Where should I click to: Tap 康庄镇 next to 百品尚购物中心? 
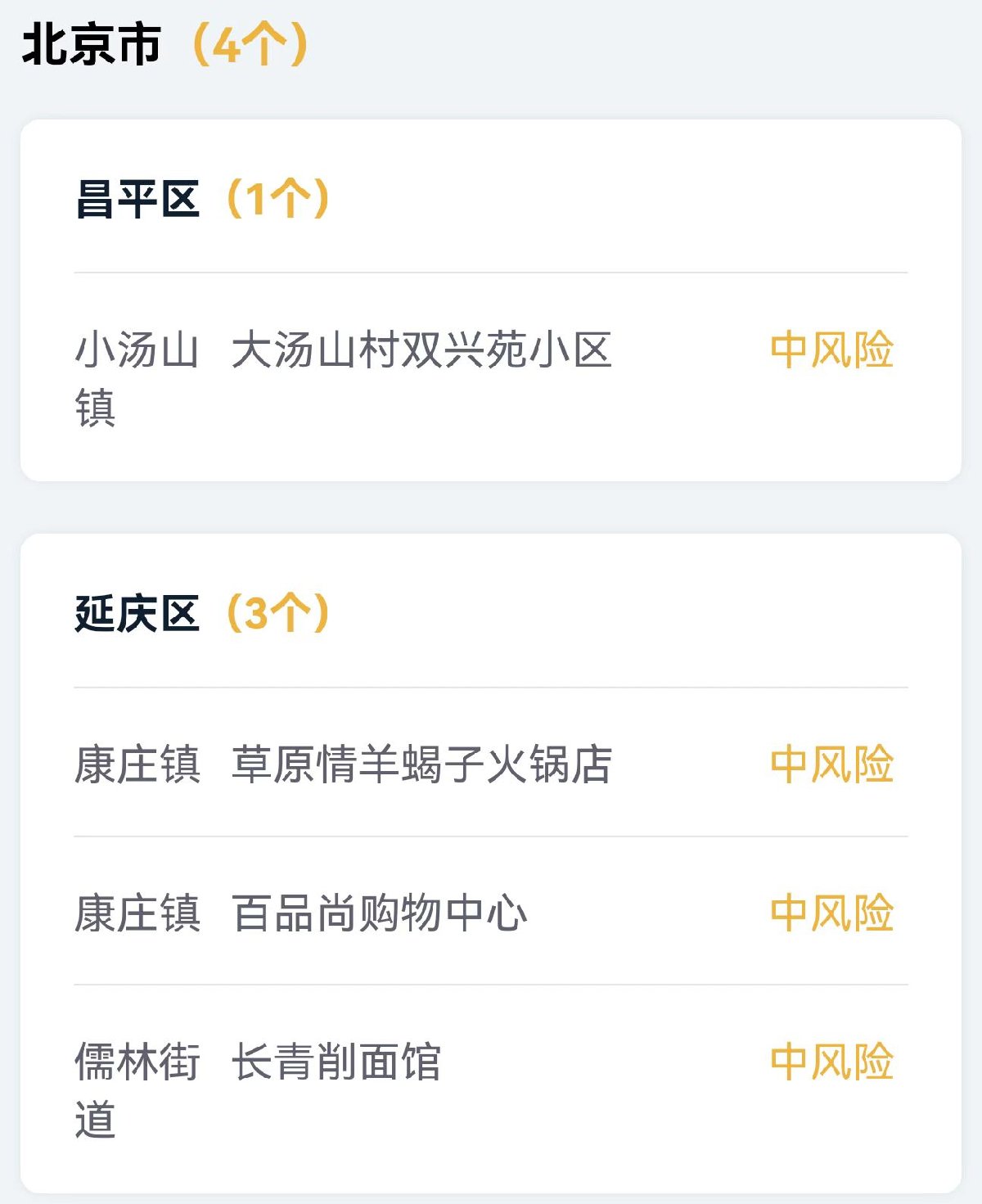[137, 913]
